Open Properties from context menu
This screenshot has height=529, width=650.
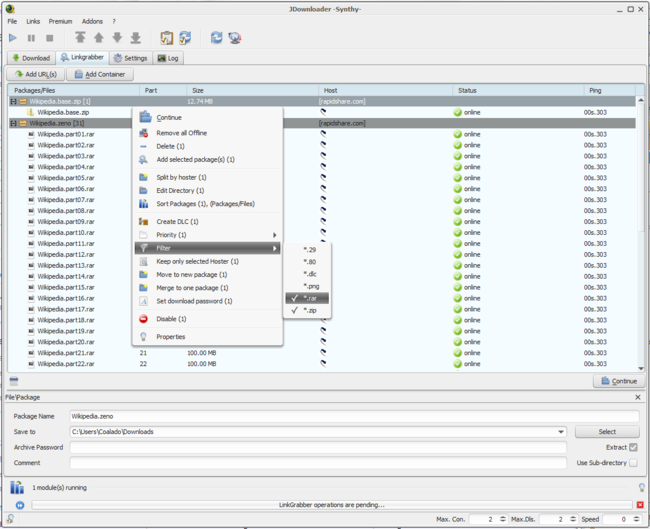207,337
